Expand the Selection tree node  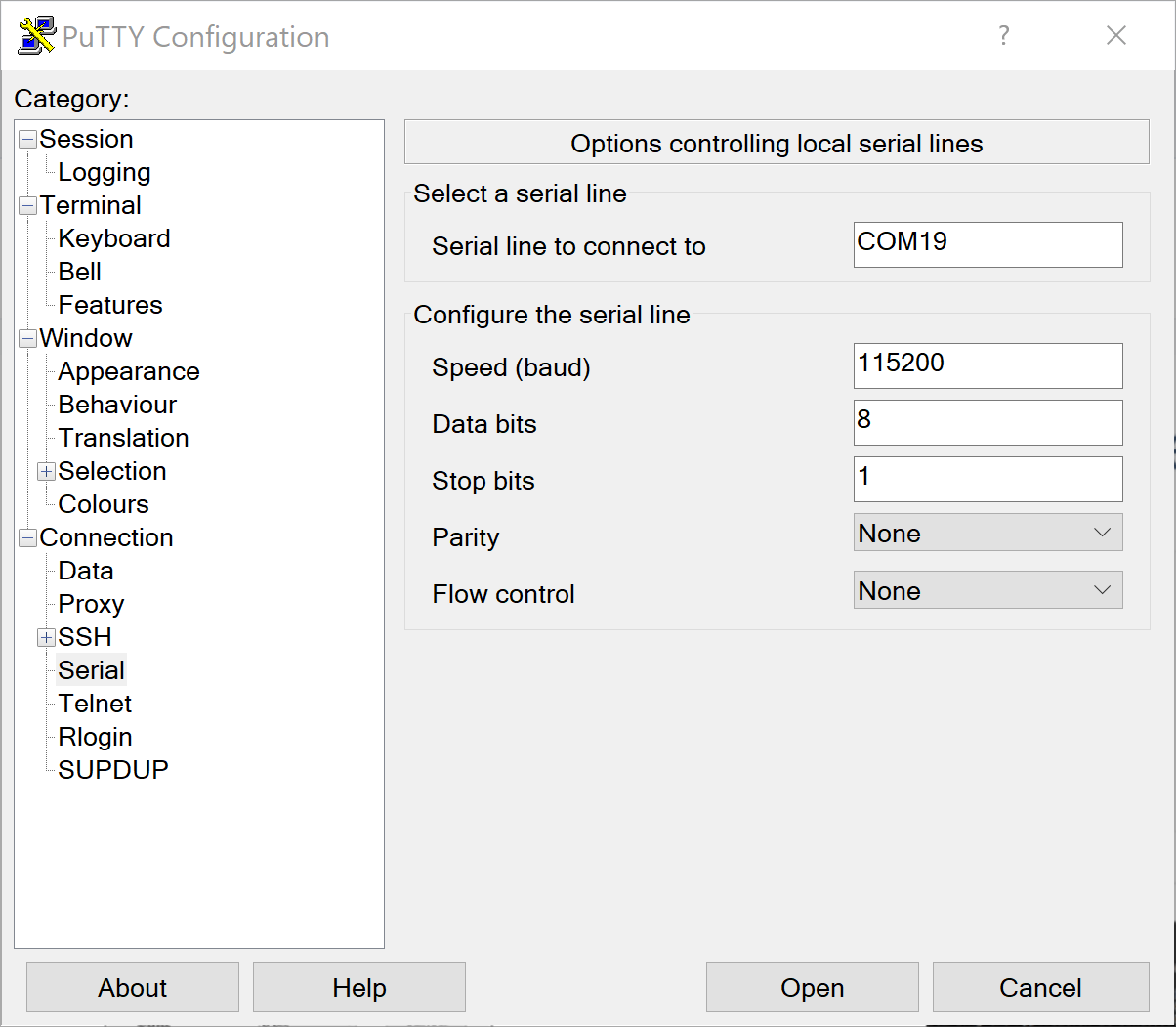pos(46,471)
